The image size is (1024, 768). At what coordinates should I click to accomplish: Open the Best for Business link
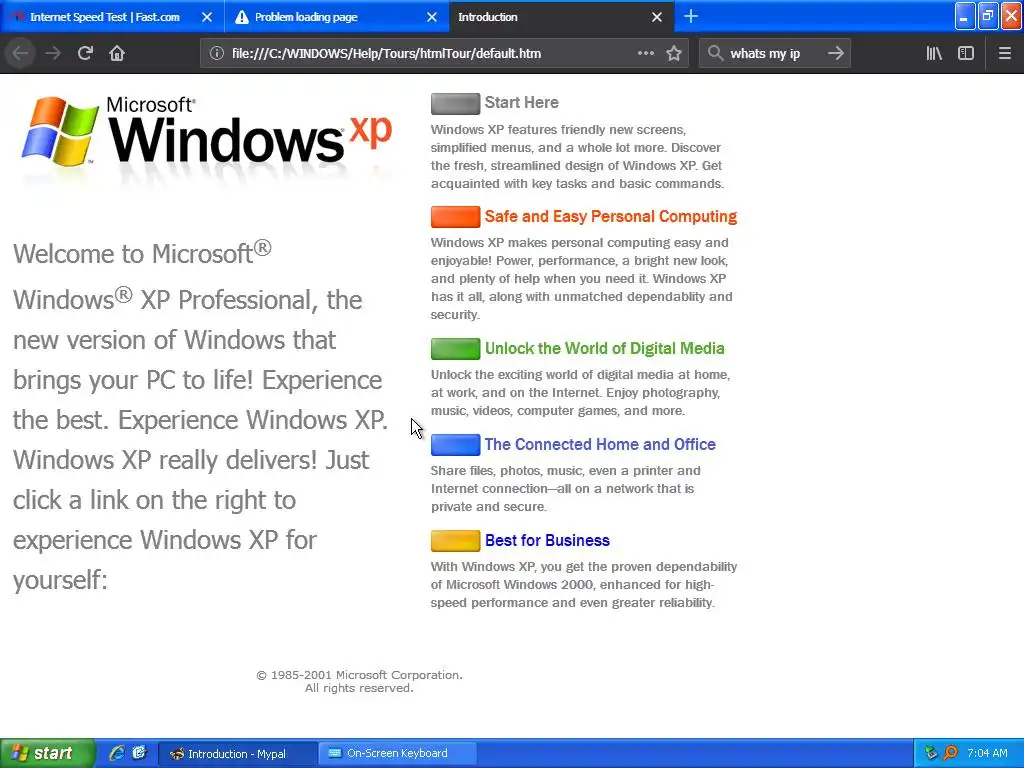[547, 540]
